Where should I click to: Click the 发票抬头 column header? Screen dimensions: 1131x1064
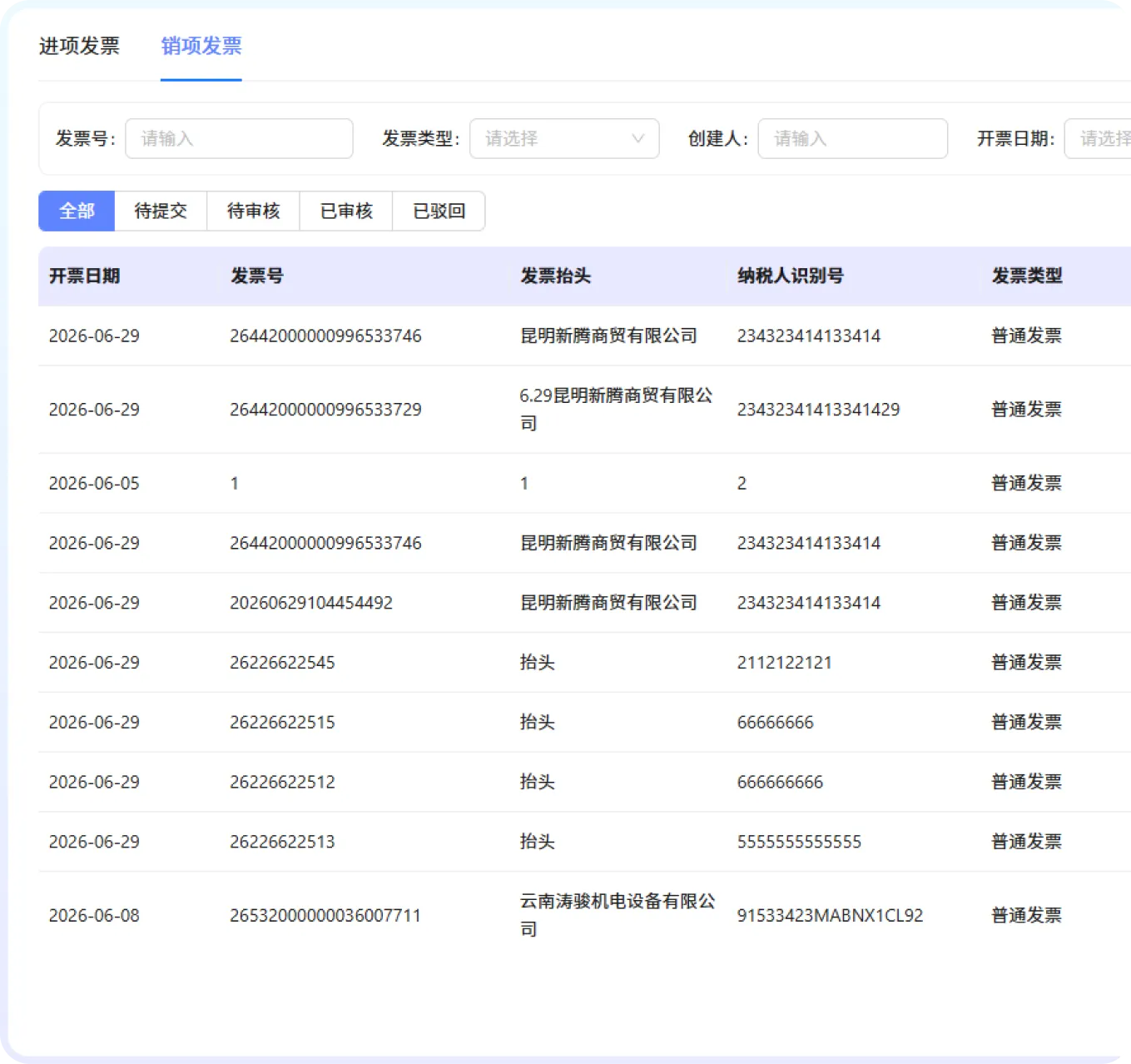(556, 276)
